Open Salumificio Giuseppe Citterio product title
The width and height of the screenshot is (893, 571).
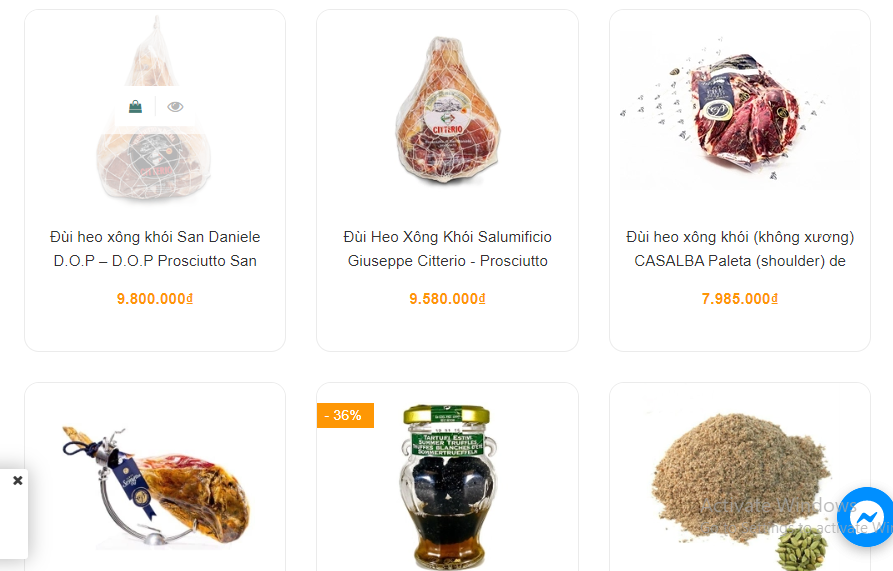(x=448, y=249)
